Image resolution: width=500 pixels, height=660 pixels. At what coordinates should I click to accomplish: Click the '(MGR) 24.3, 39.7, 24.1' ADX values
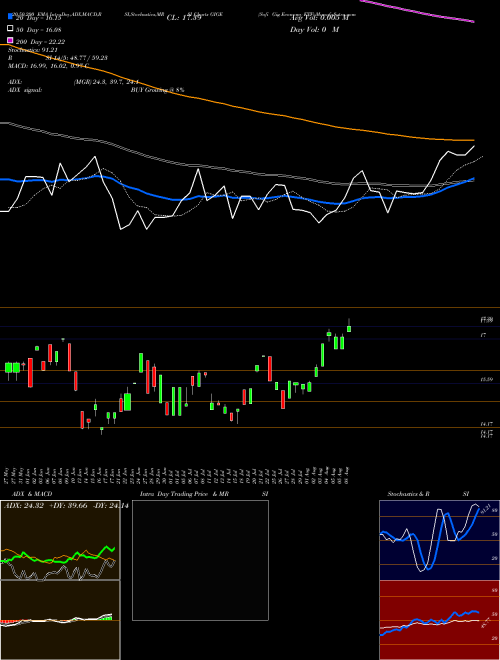(x=106, y=82)
